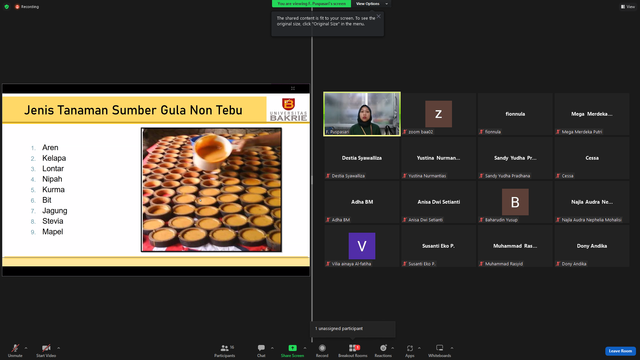Viewport: 640px width, 360px height.
Task: Click the slide title 'Jenis Tanaman Sumber Gula Non Tebu'
Action: [x=133, y=110]
